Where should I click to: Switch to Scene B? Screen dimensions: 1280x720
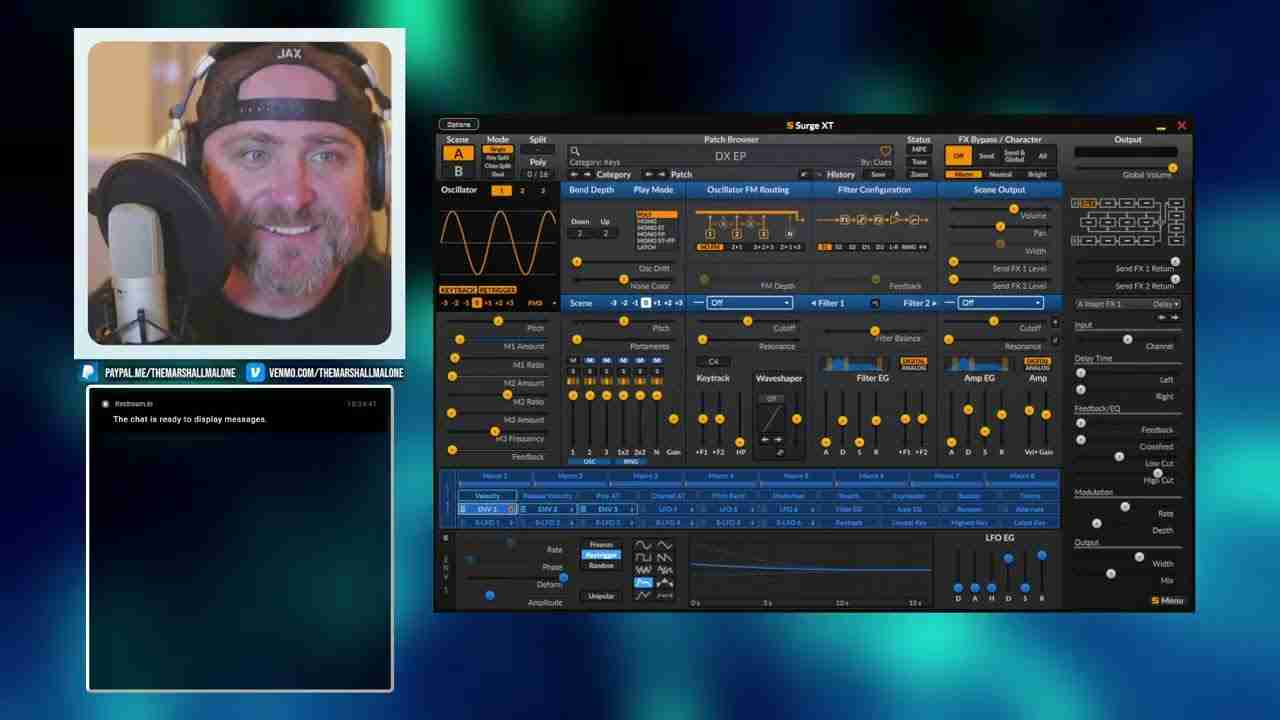(458, 171)
